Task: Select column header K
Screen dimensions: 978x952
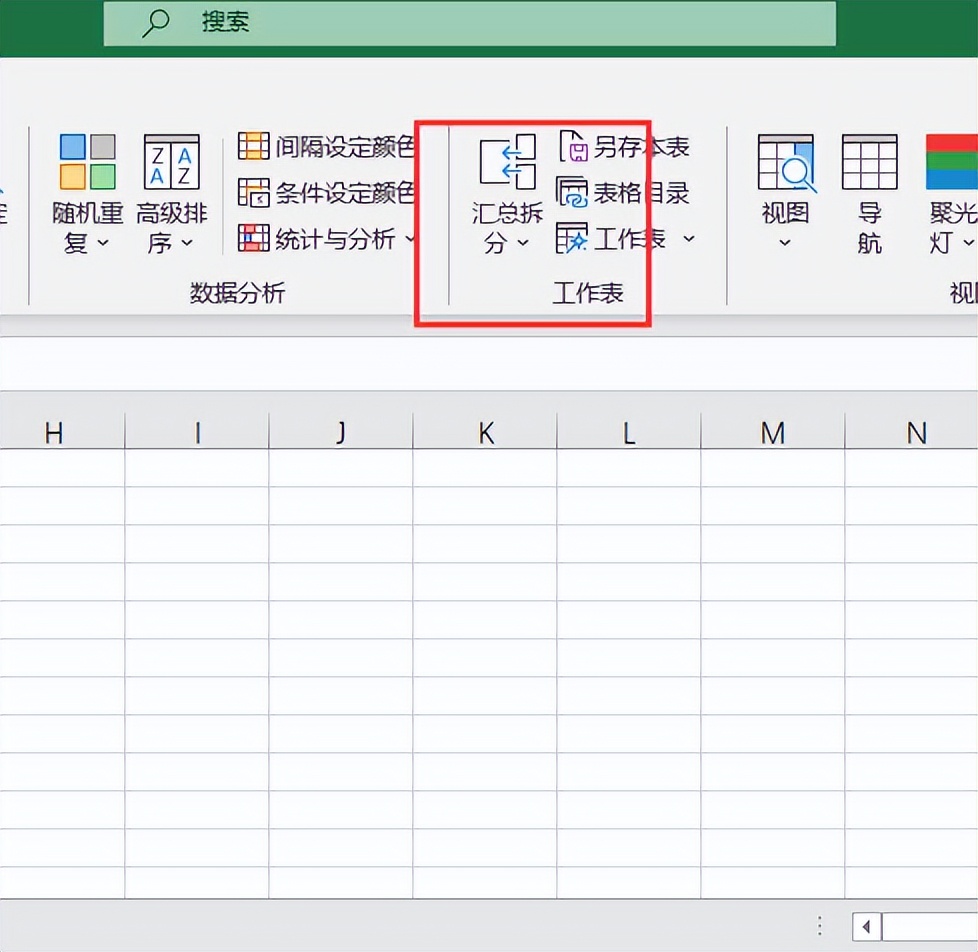Action: (485, 431)
